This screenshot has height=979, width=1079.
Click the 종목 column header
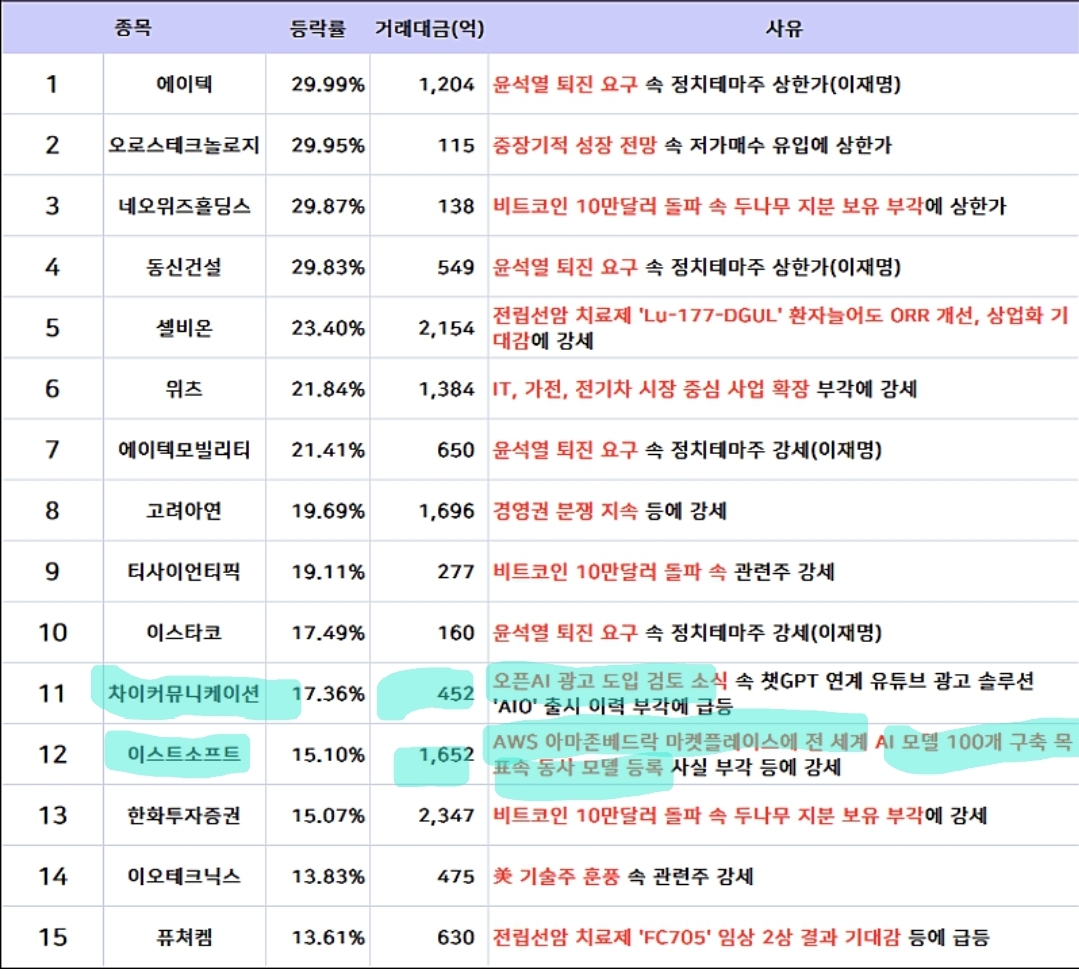[x=133, y=28]
